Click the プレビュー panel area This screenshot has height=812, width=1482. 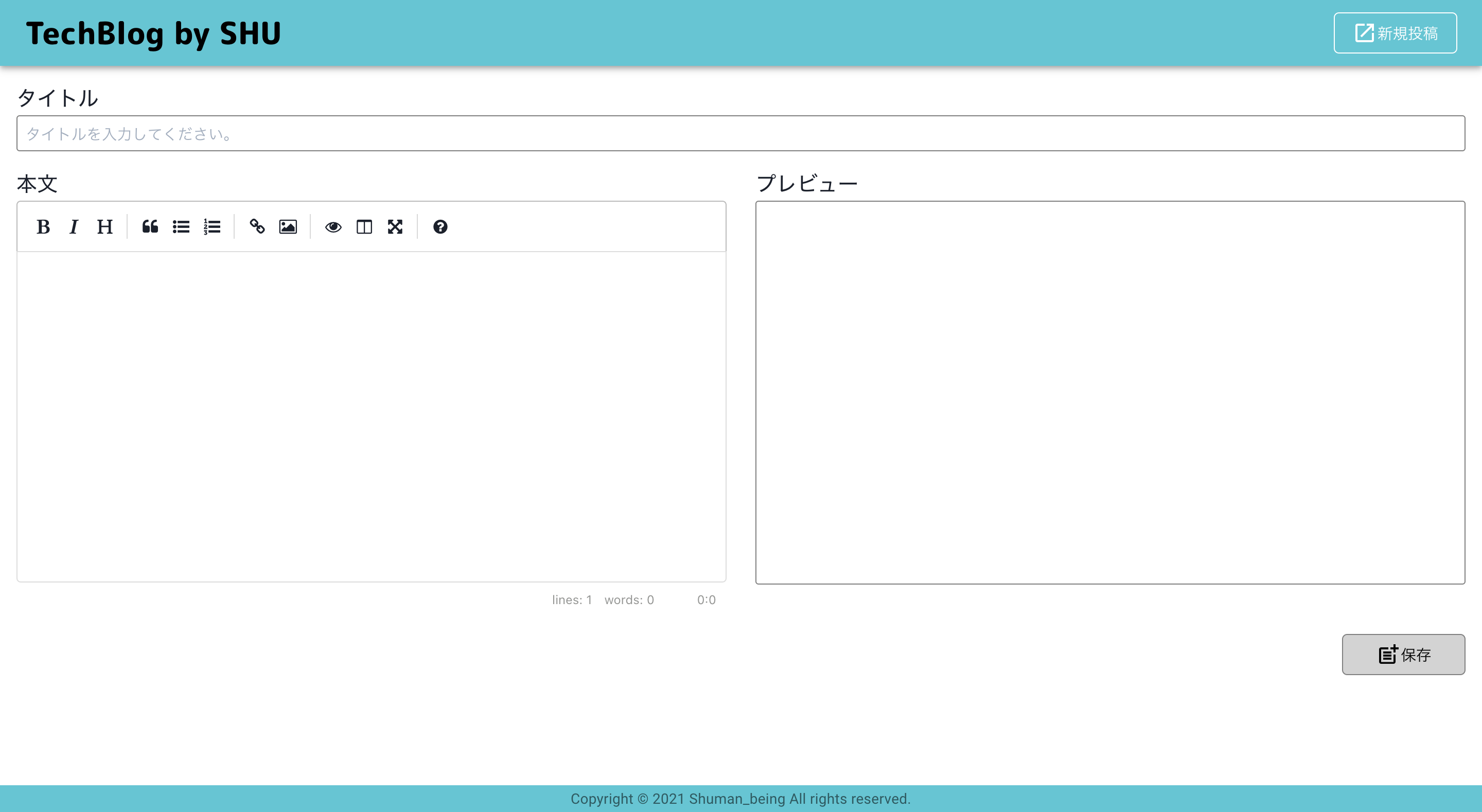click(x=1109, y=391)
